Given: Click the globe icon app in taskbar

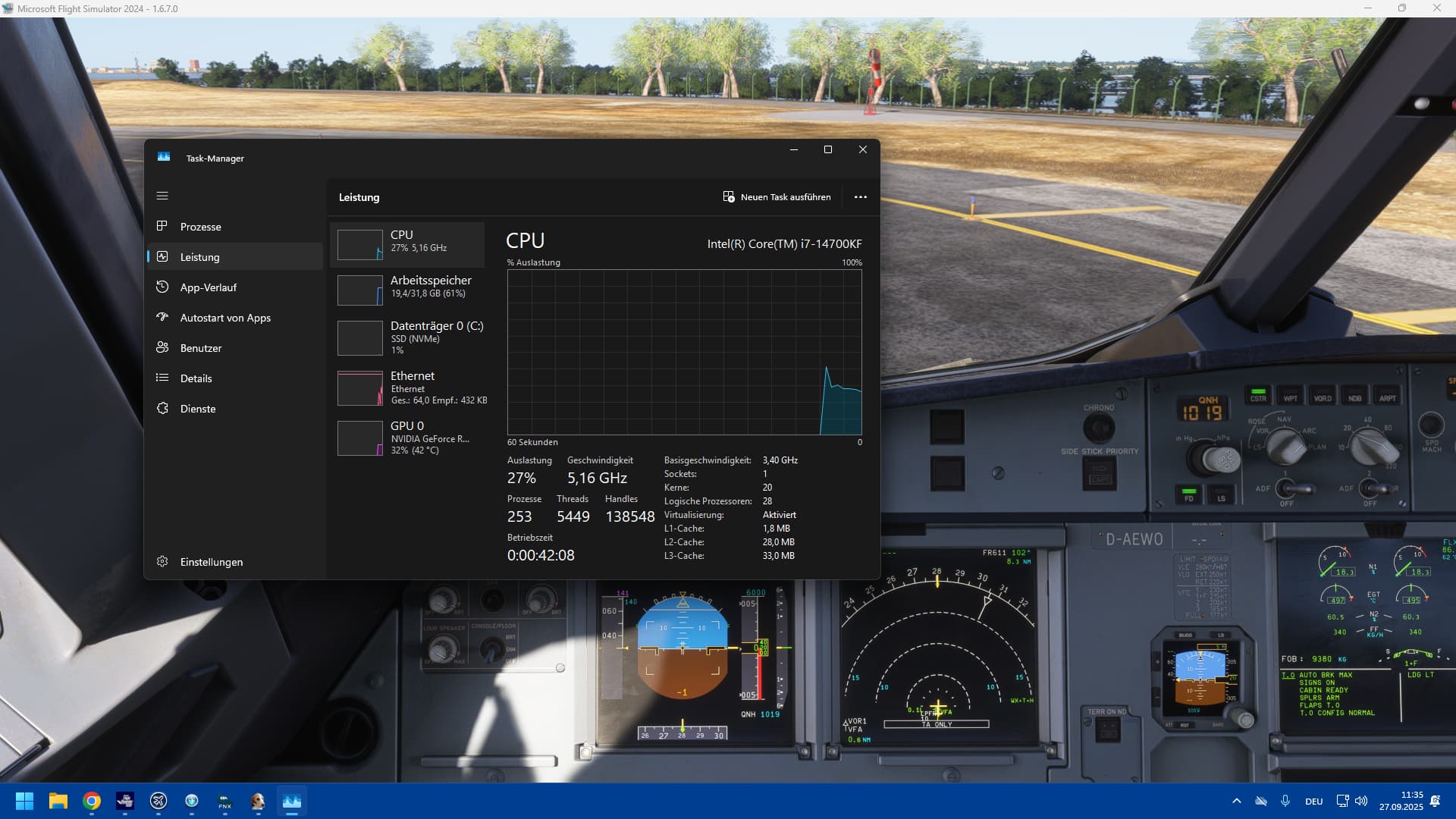Looking at the screenshot, I should point(192,801).
